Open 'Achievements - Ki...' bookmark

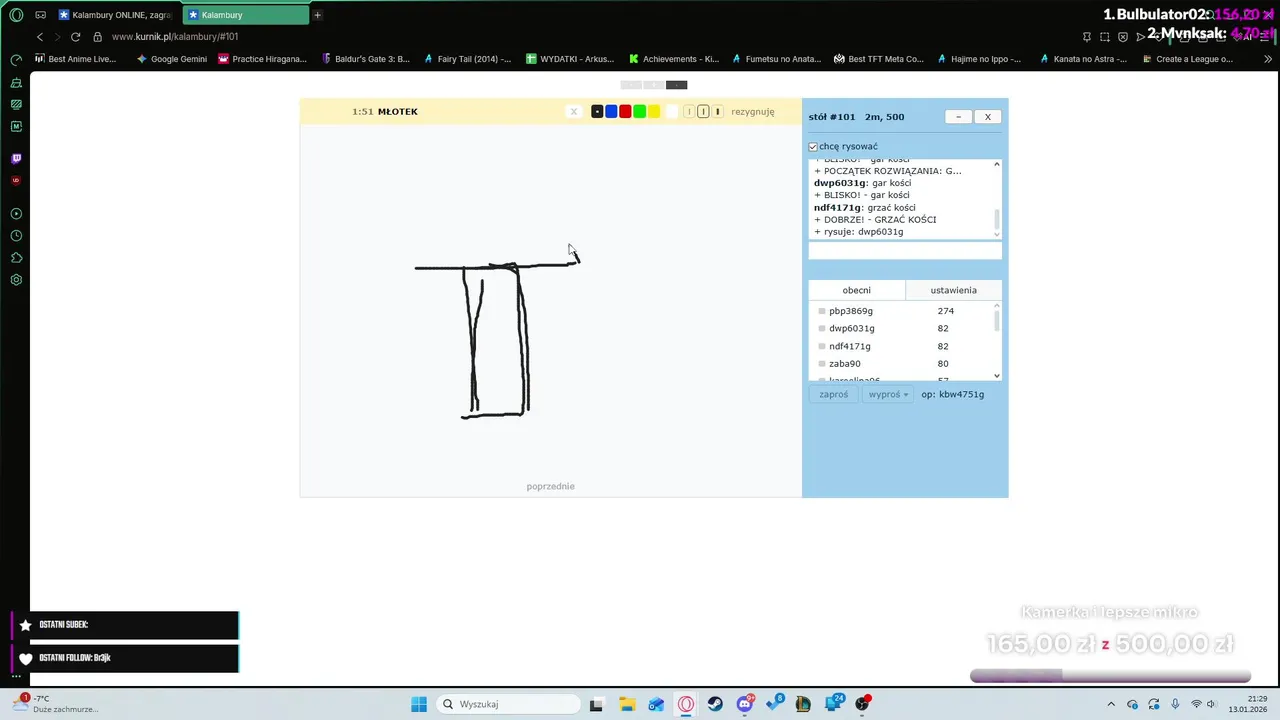click(673, 59)
